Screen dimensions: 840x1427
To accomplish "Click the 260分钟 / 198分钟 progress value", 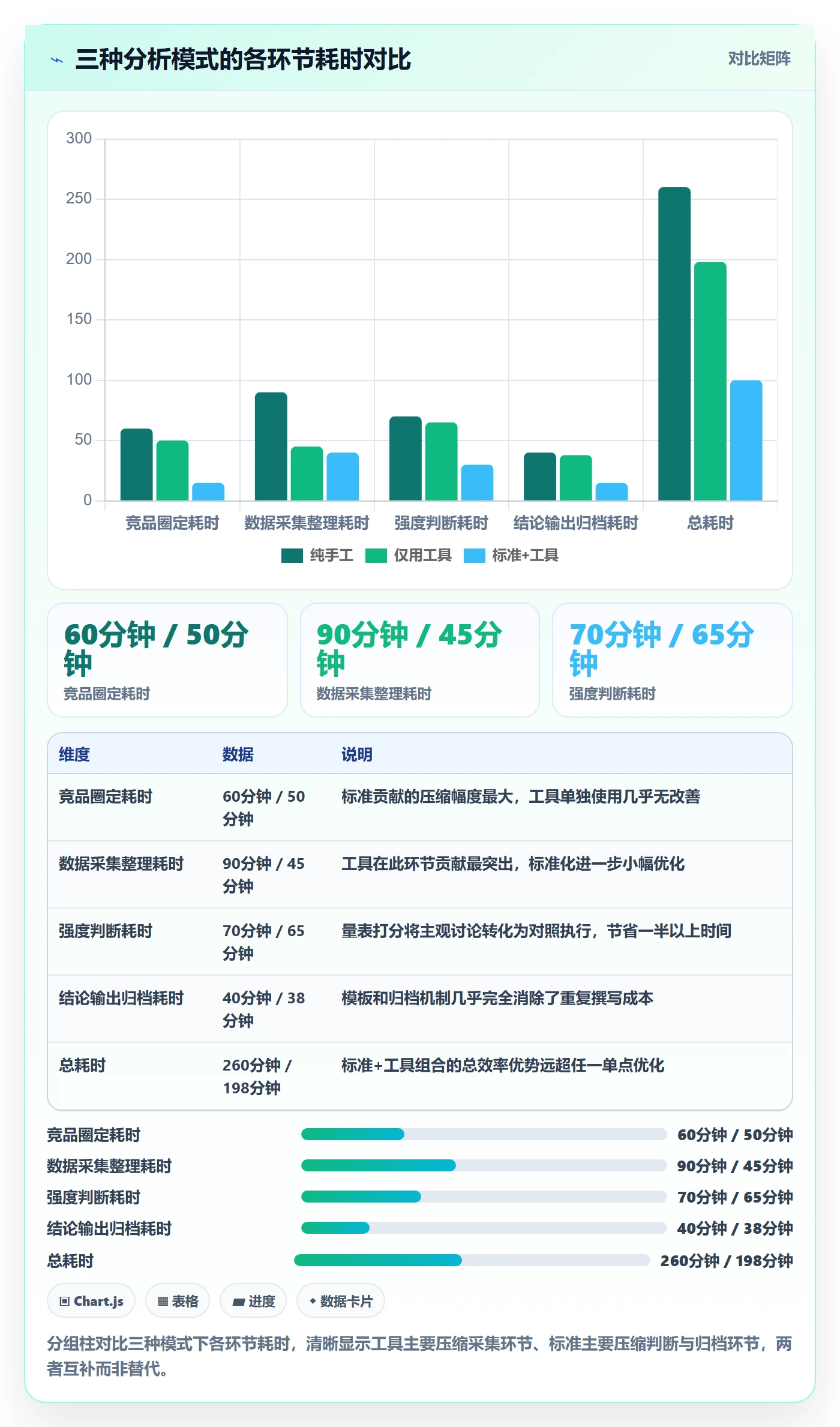I will [727, 1260].
